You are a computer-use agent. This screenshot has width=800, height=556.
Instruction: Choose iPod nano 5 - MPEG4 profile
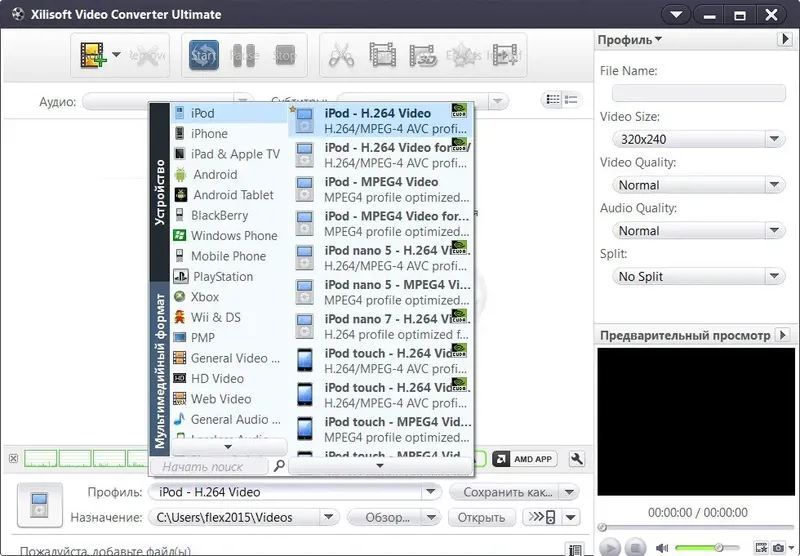381,292
